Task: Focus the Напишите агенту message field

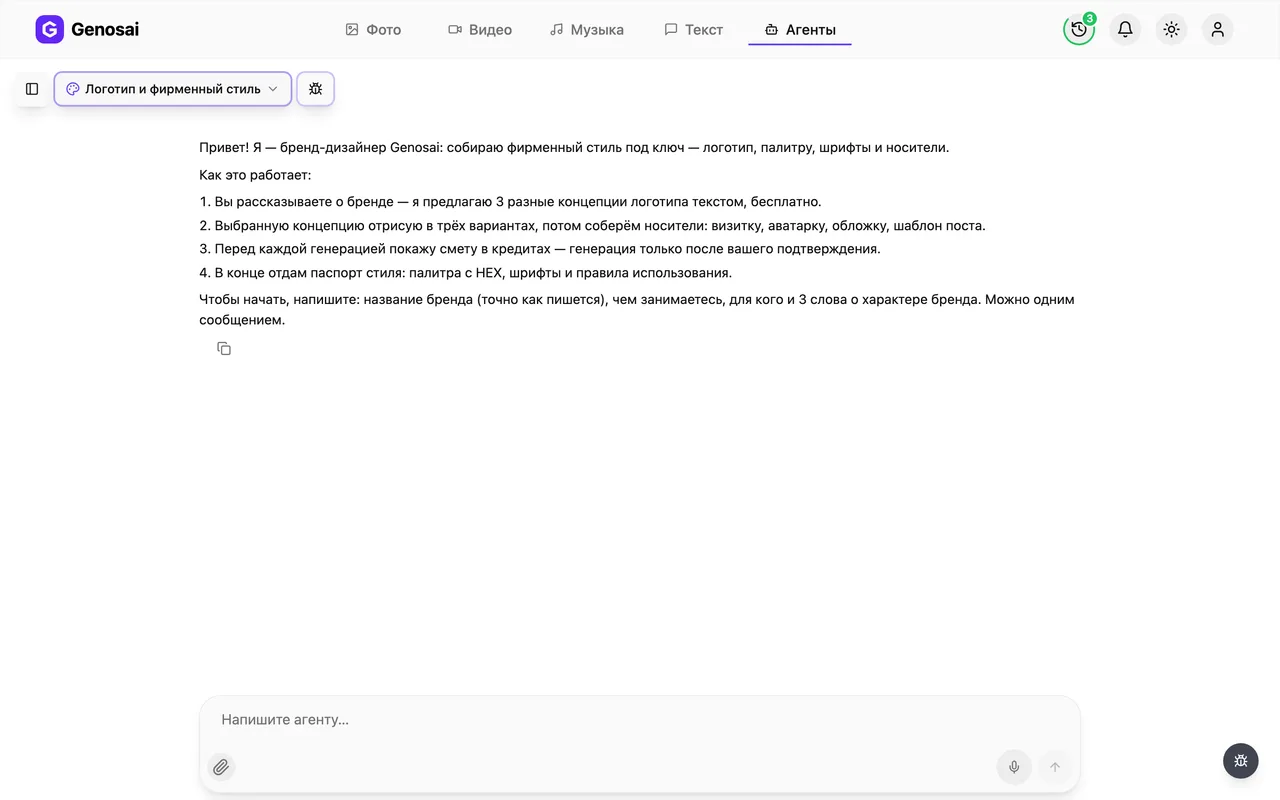Action: [640, 720]
